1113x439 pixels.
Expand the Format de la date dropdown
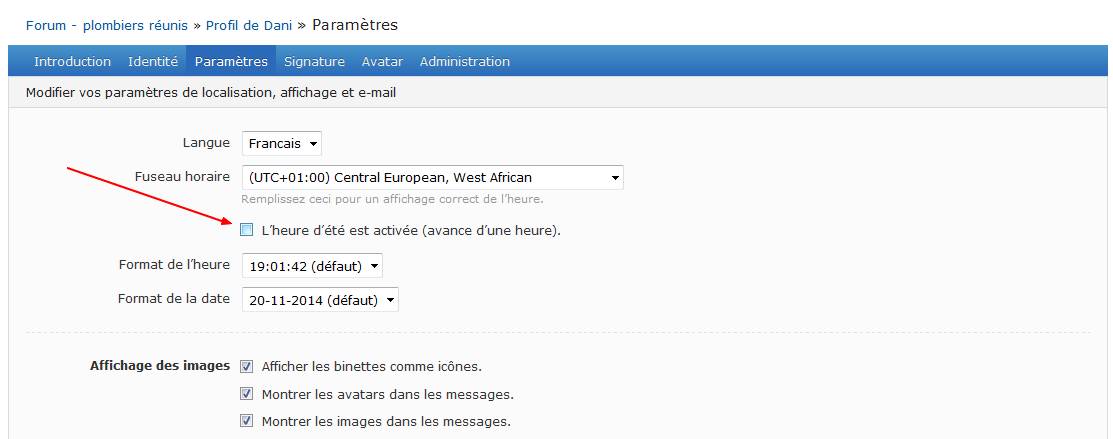click(x=320, y=300)
